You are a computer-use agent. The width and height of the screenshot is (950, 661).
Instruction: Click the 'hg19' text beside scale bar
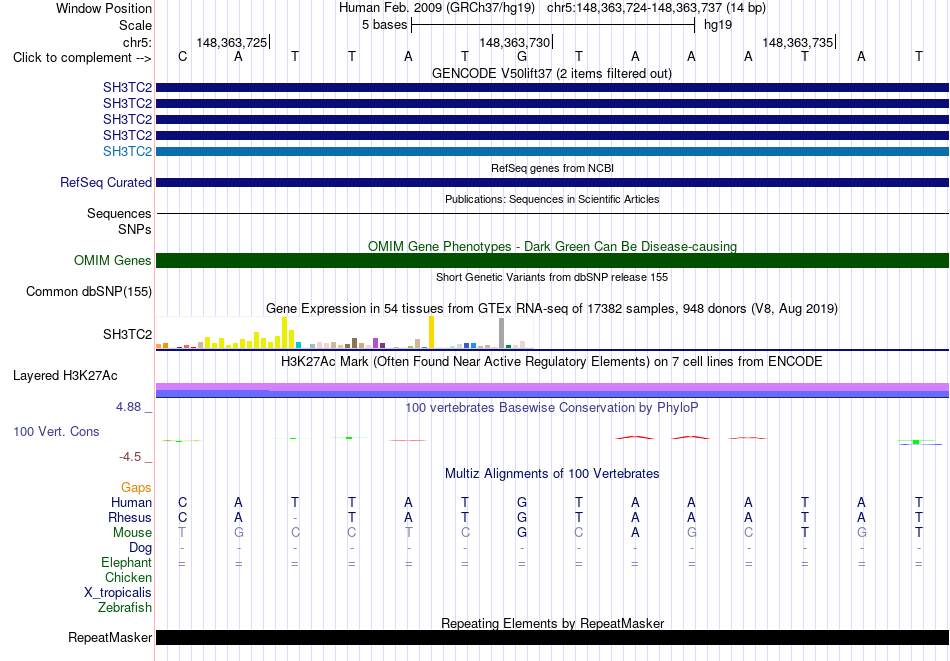tap(718, 25)
